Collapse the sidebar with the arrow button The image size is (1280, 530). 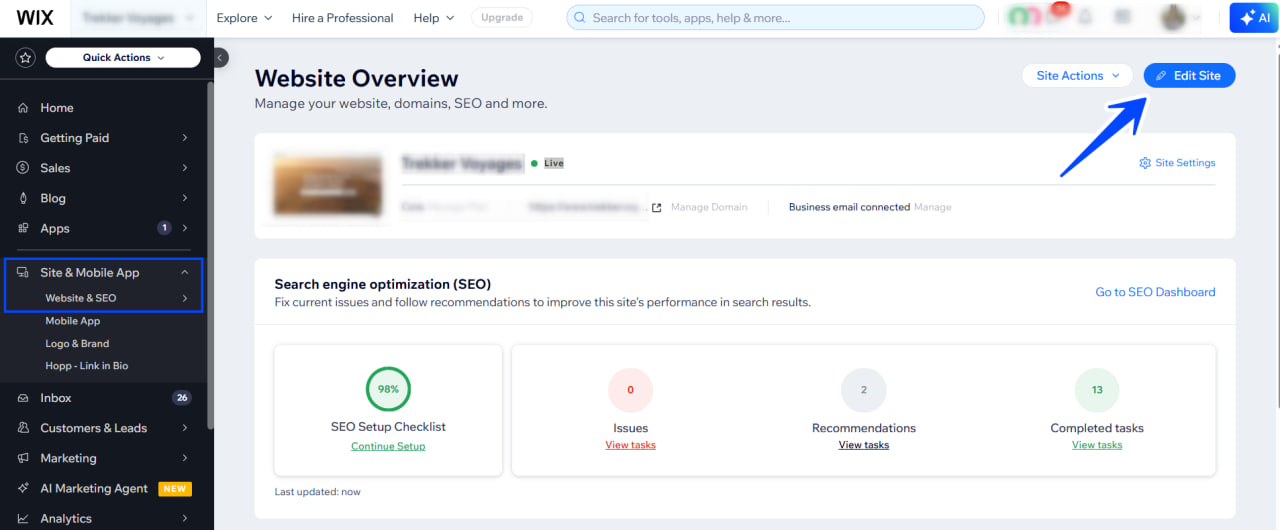point(220,58)
